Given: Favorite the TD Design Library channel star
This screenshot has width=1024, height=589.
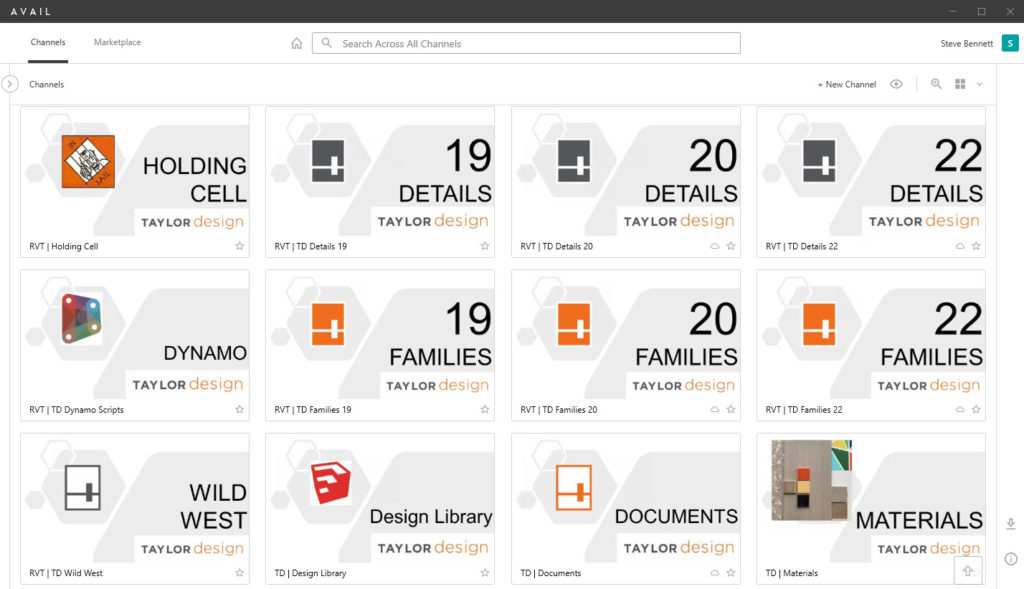Looking at the screenshot, I should point(485,573).
